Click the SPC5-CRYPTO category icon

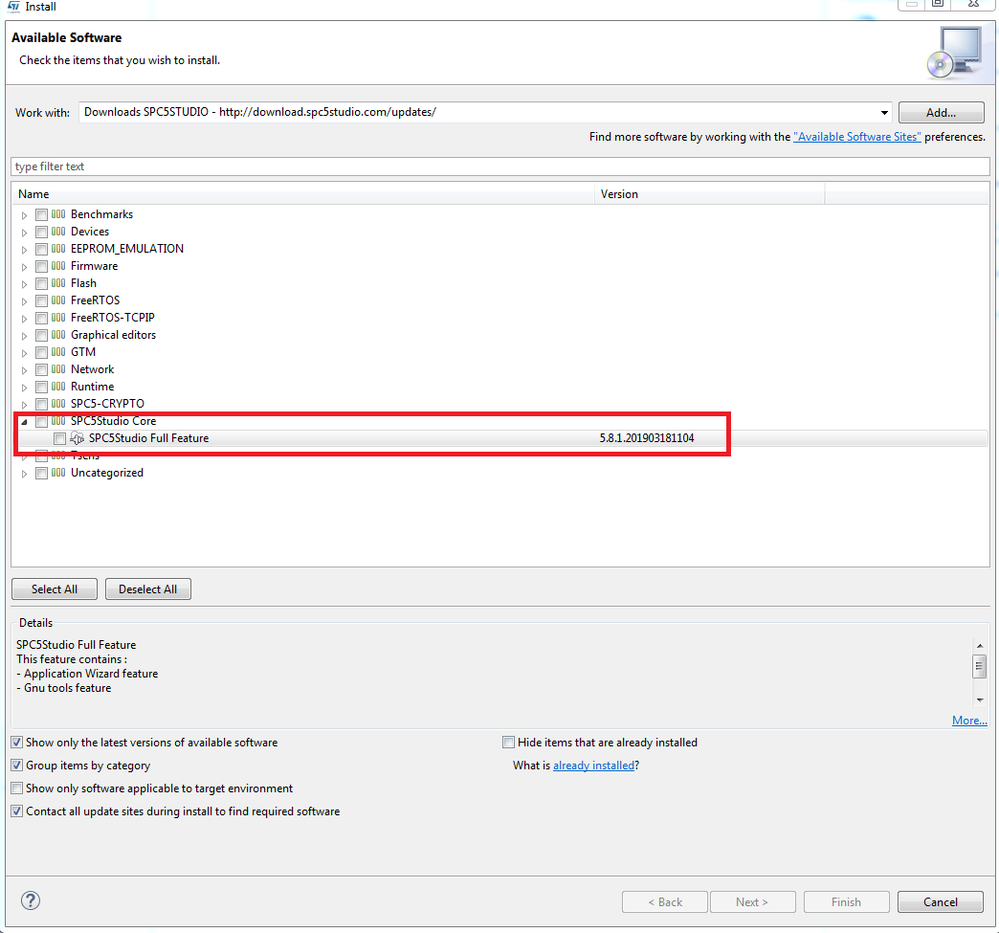[x=58, y=403]
